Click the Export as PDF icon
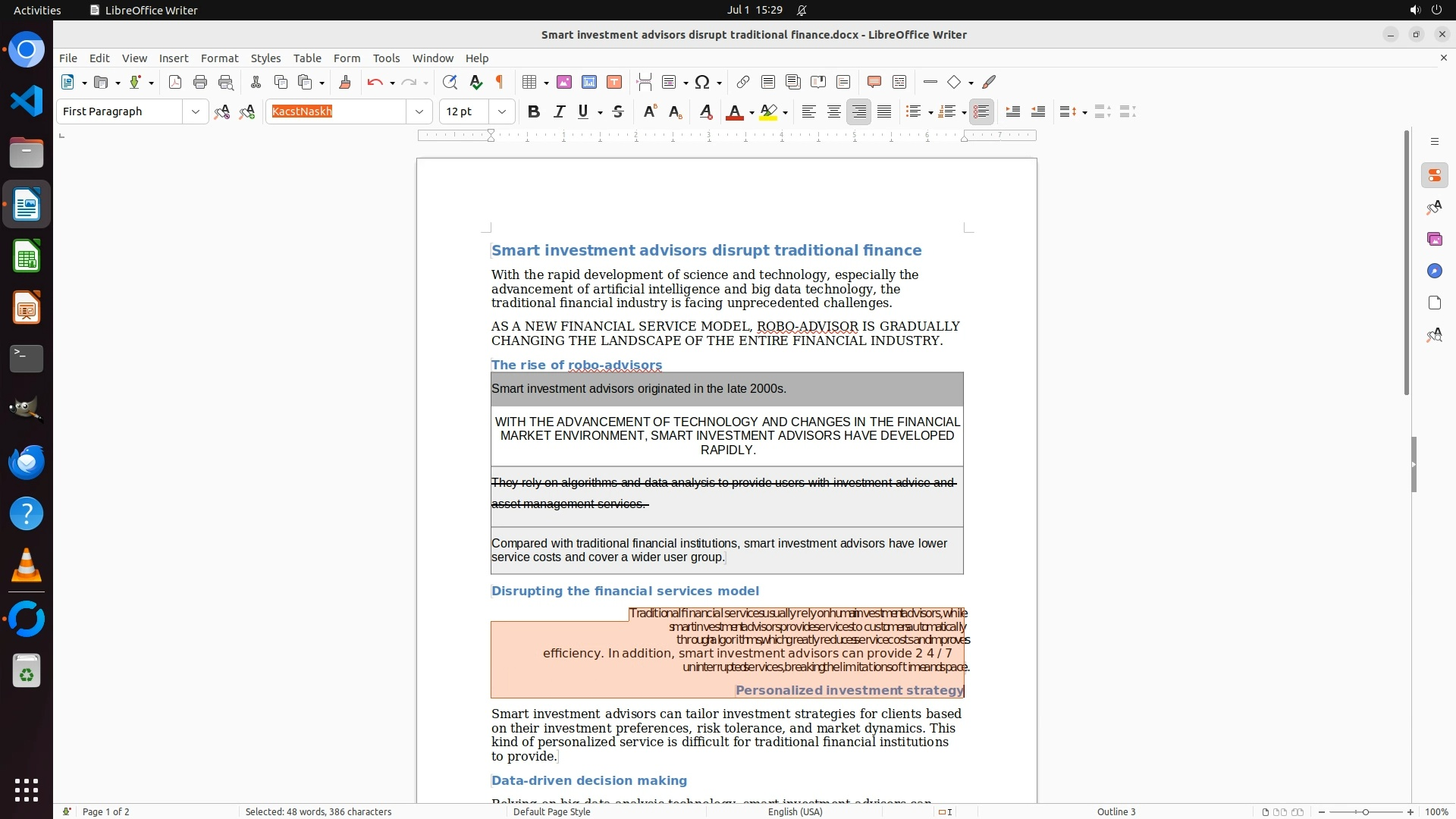Image resolution: width=1456 pixels, height=819 pixels. 175,83
